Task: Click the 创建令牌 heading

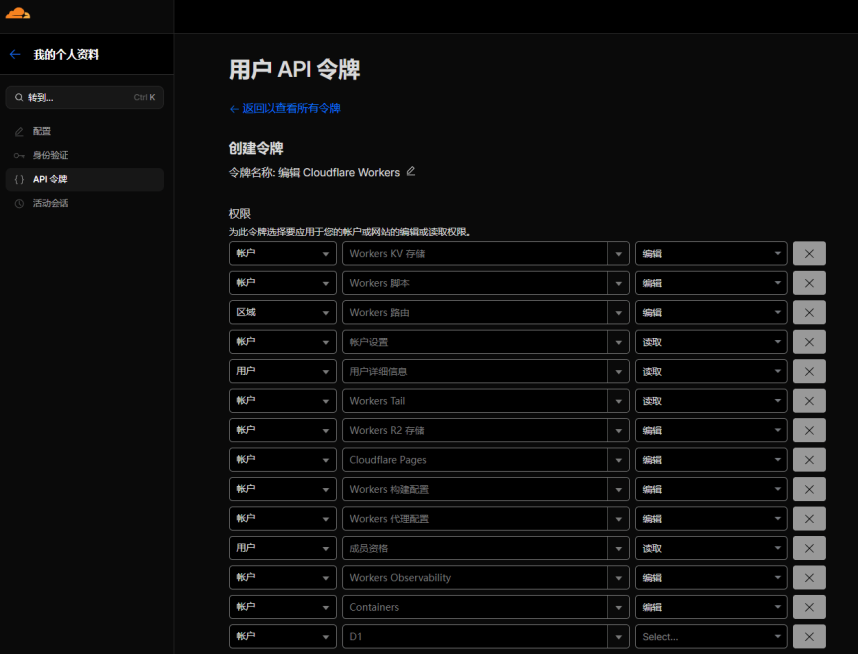Action: point(256,148)
